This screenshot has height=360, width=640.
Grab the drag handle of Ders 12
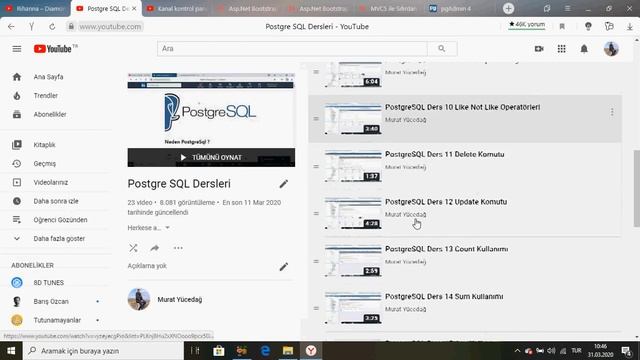click(316, 213)
